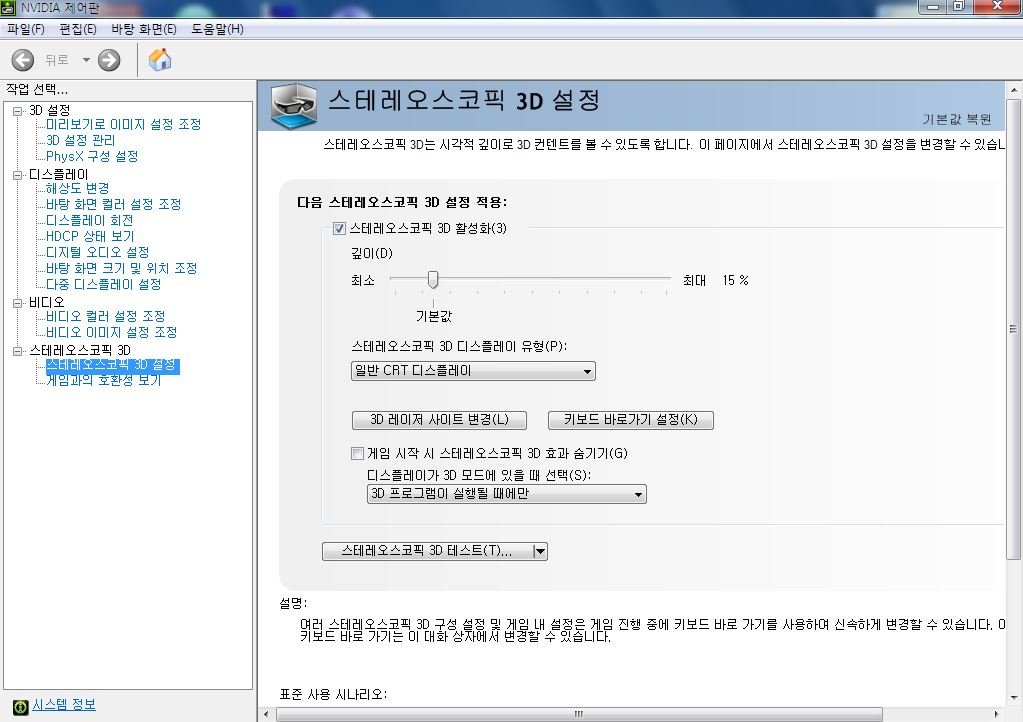Click the Forward arrow icon in toolbar
The width and height of the screenshot is (1023, 722).
pos(109,60)
